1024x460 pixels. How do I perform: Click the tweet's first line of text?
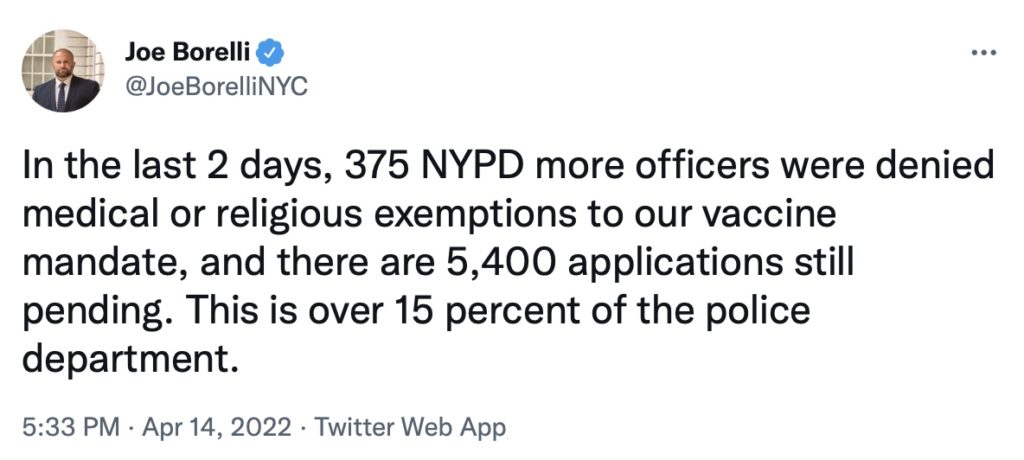point(508,169)
